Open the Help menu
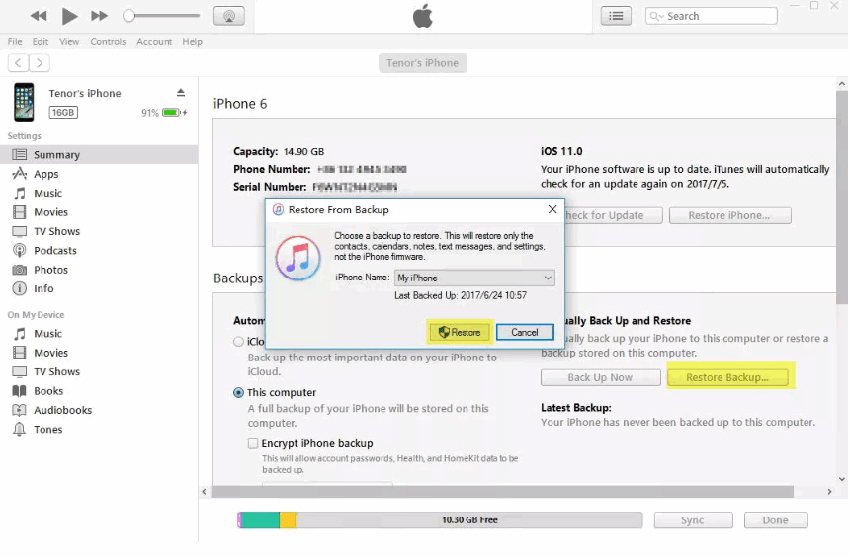Screen dimensions: 850x557 coord(192,42)
